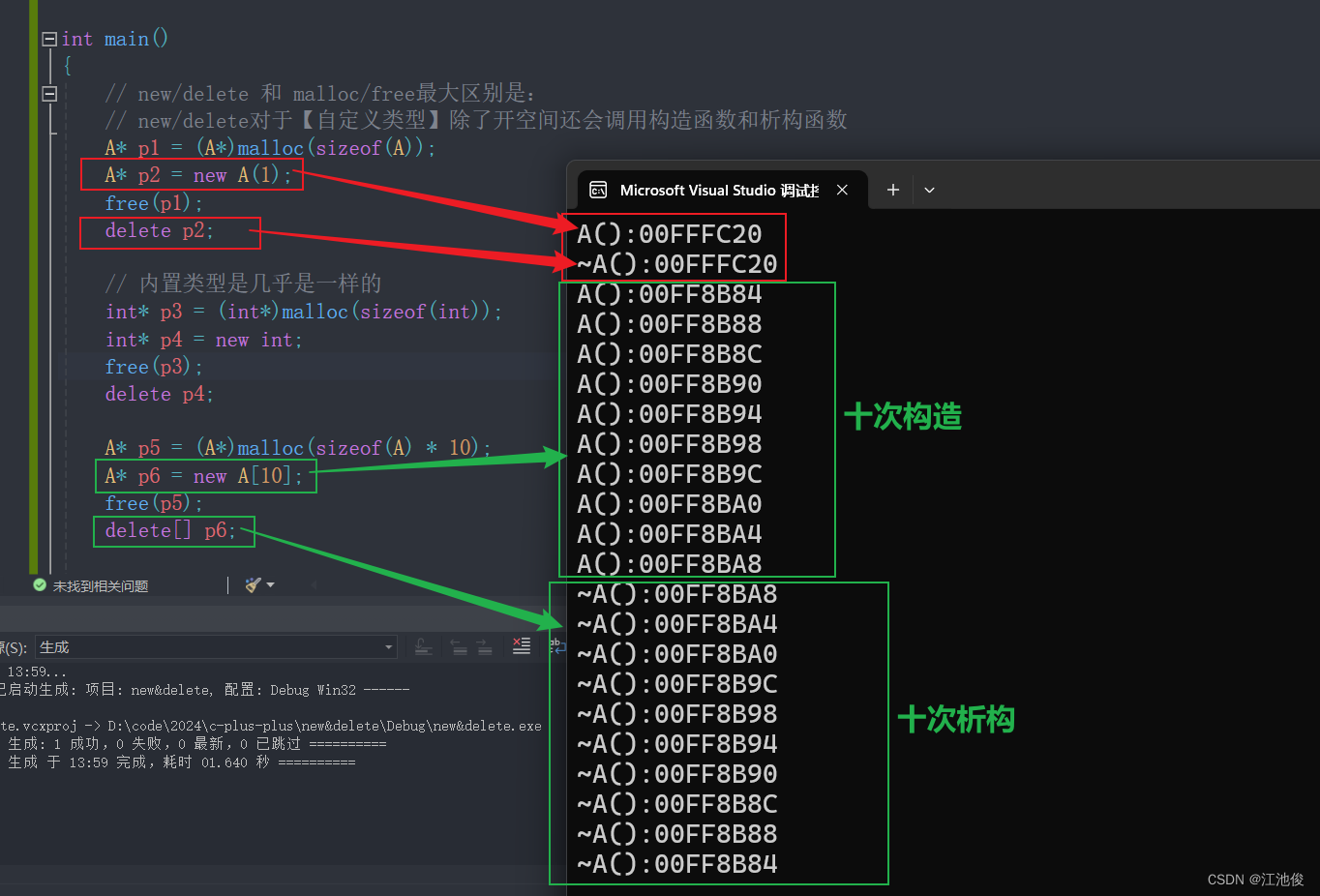Click the output line with 耗时 01.640 秒
This screenshot has height=896, width=1320.
click(x=181, y=762)
